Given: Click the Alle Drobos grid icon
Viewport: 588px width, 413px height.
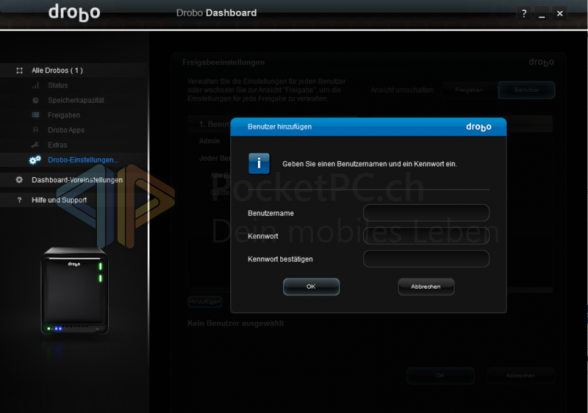Looking at the screenshot, I should tap(20, 71).
